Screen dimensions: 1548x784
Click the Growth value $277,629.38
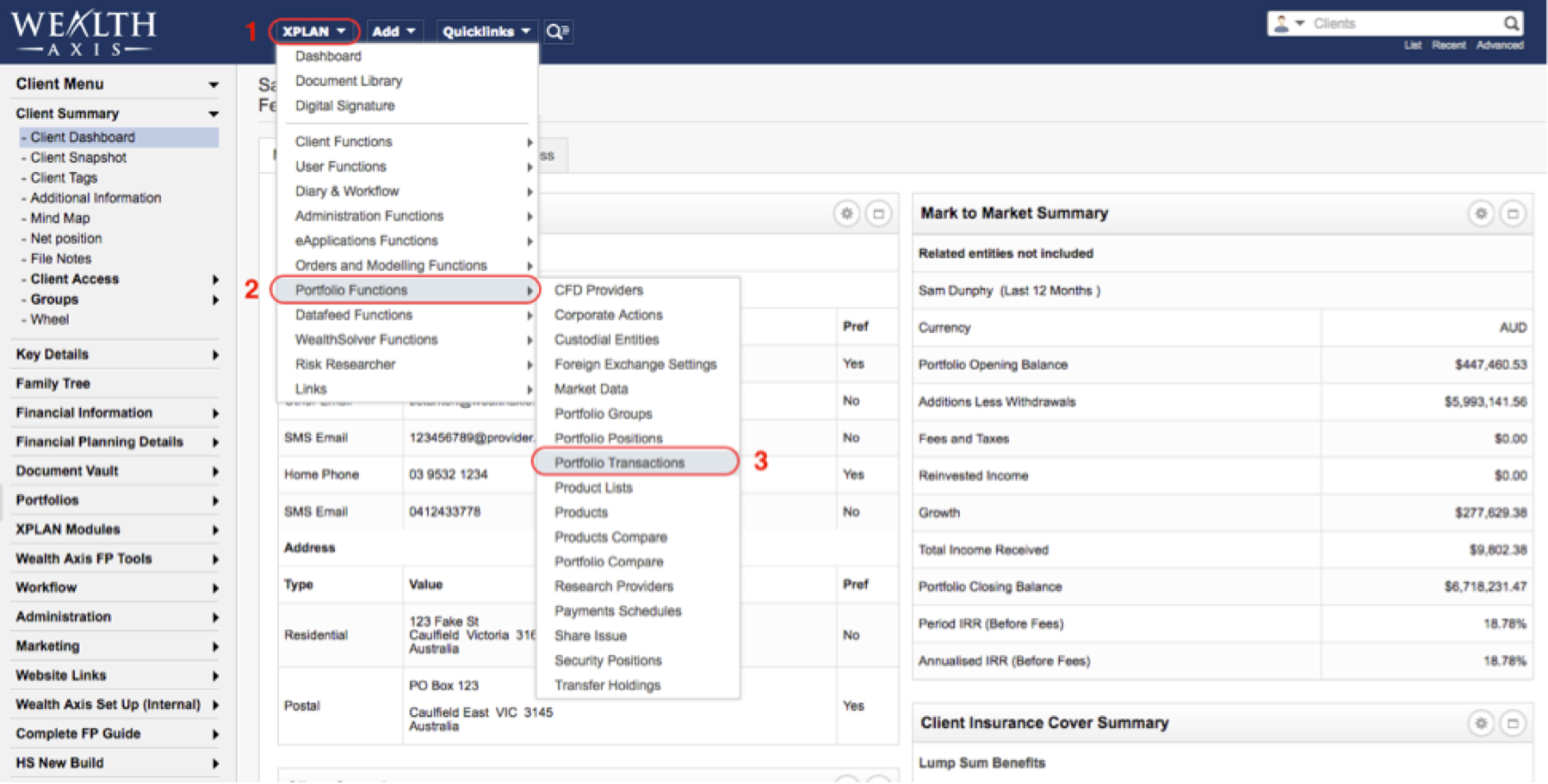(1491, 513)
